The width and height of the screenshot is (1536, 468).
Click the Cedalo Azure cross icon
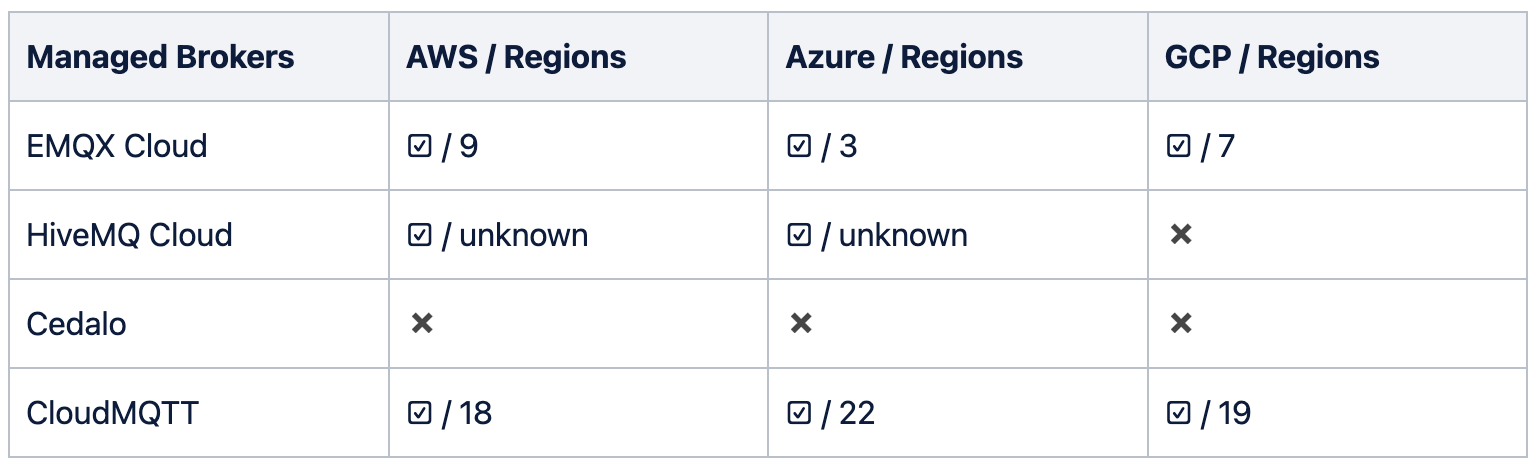(x=801, y=324)
